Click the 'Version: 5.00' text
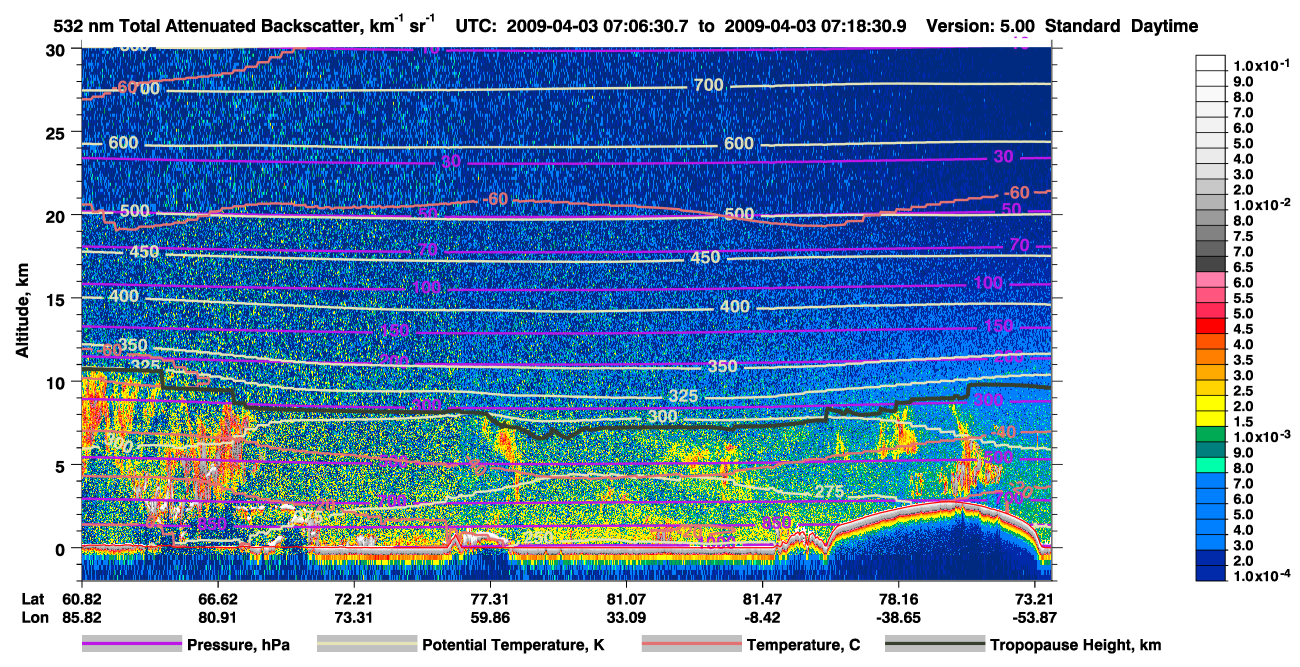The image size is (1300, 667). point(981,27)
